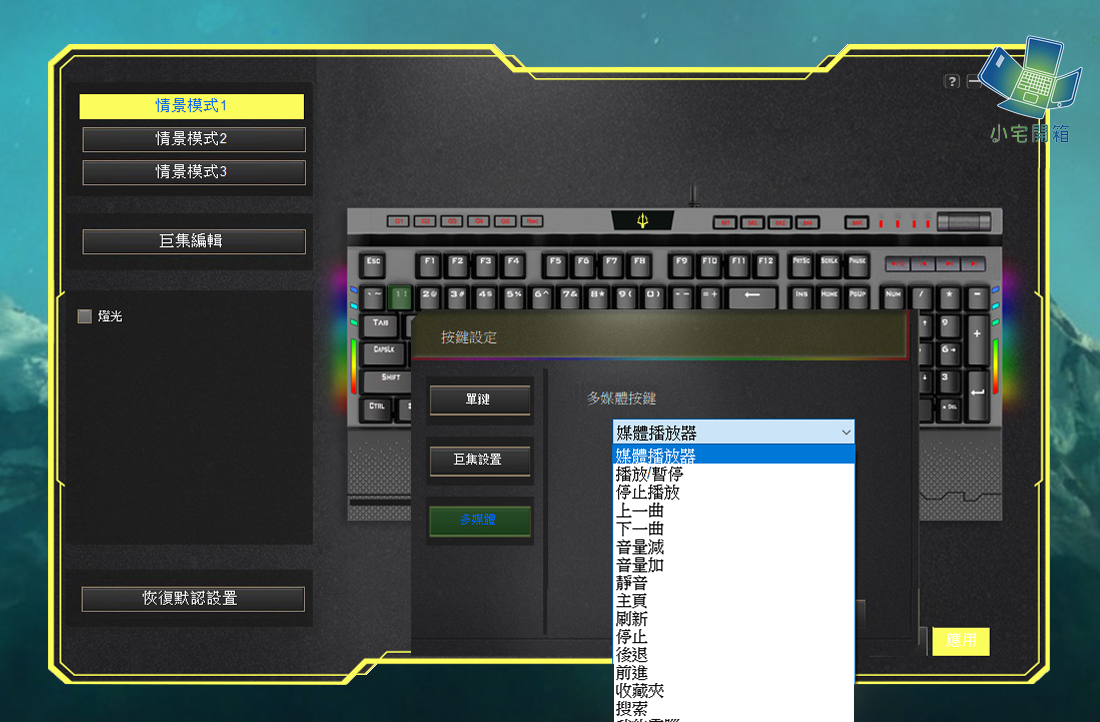Screen dimensions: 1100x722
Task: Select the G3 macro key
Action: click(x=451, y=221)
